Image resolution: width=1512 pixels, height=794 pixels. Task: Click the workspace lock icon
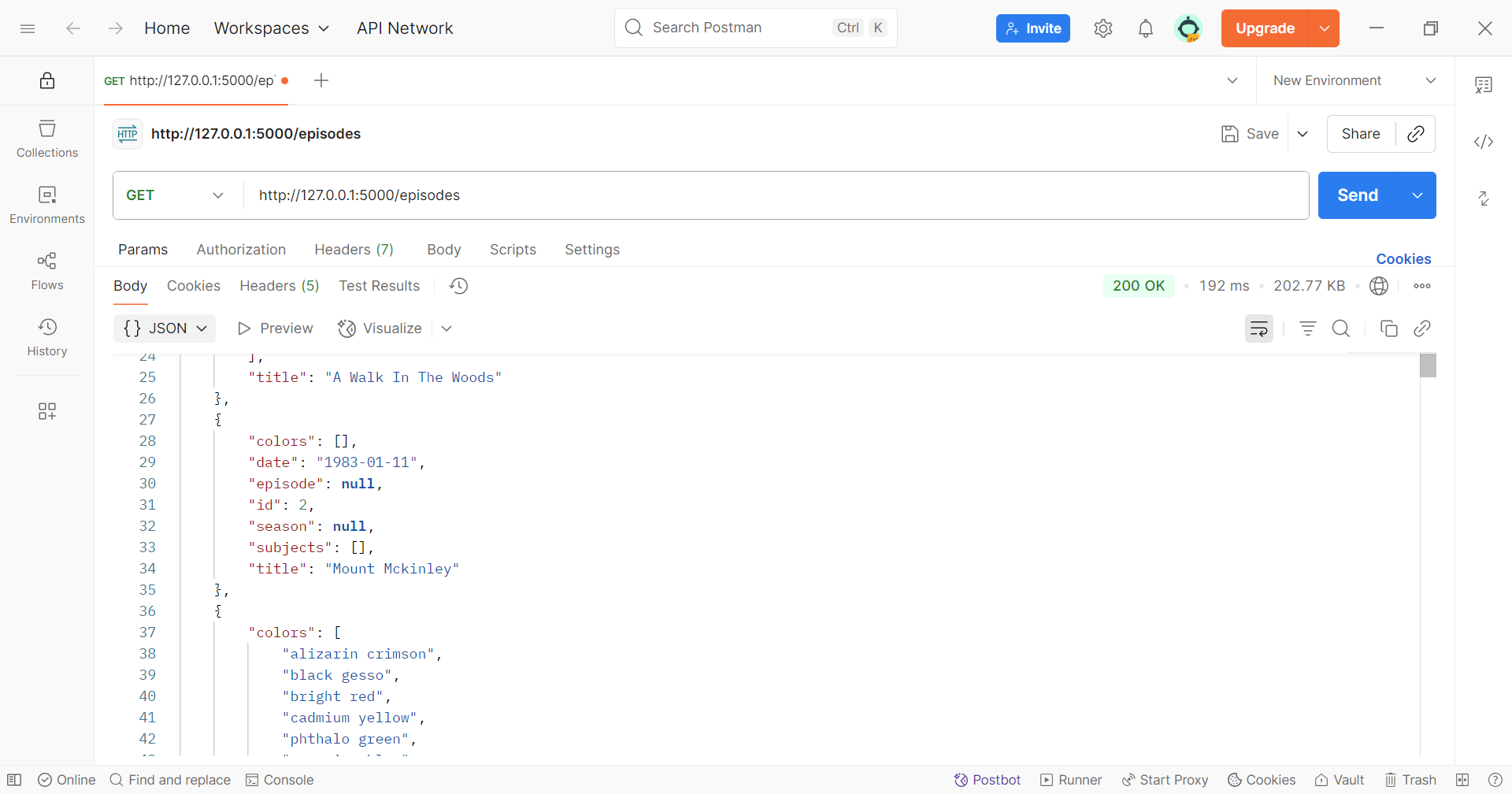tap(47, 80)
